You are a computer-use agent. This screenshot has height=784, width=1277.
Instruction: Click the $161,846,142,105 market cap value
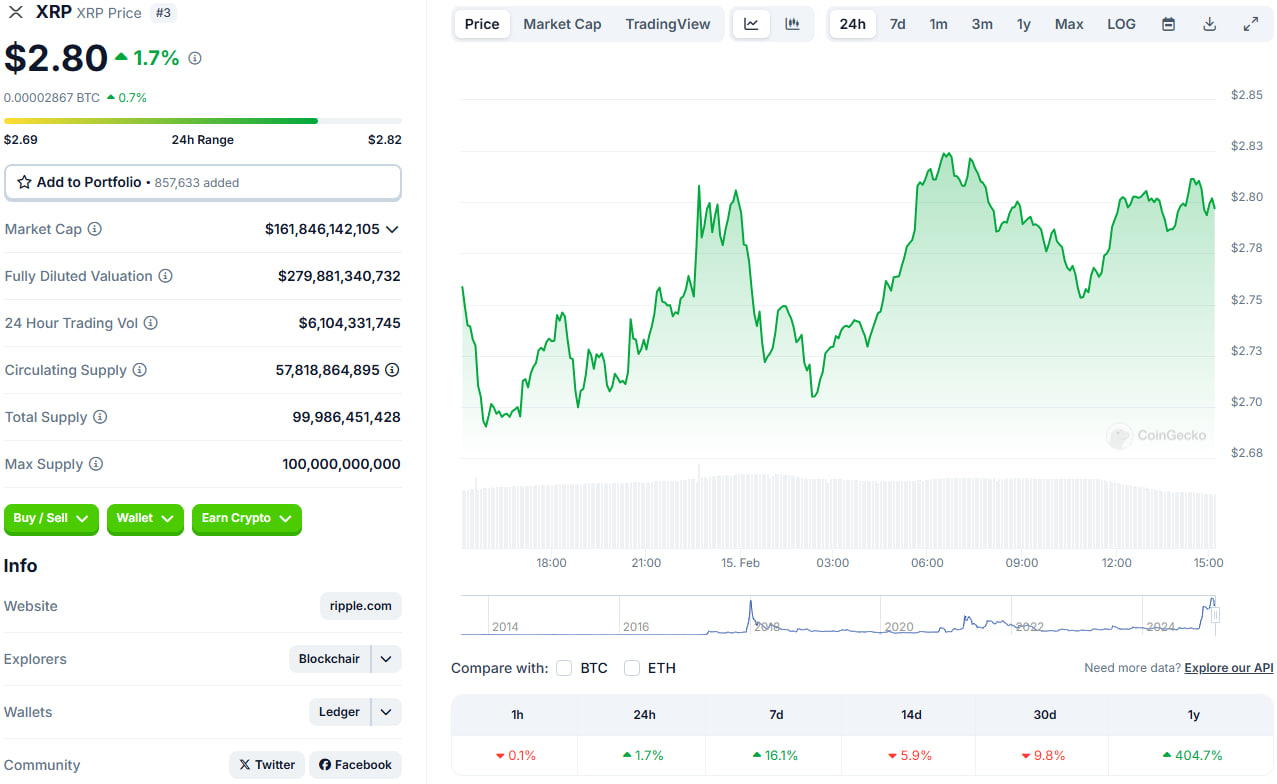tap(322, 229)
